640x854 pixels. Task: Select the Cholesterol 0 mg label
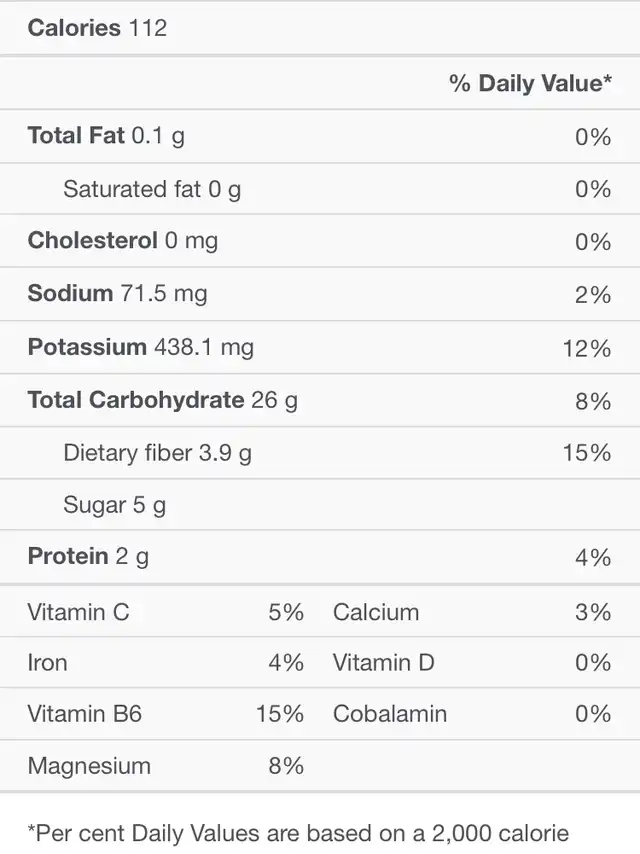[x=123, y=241]
